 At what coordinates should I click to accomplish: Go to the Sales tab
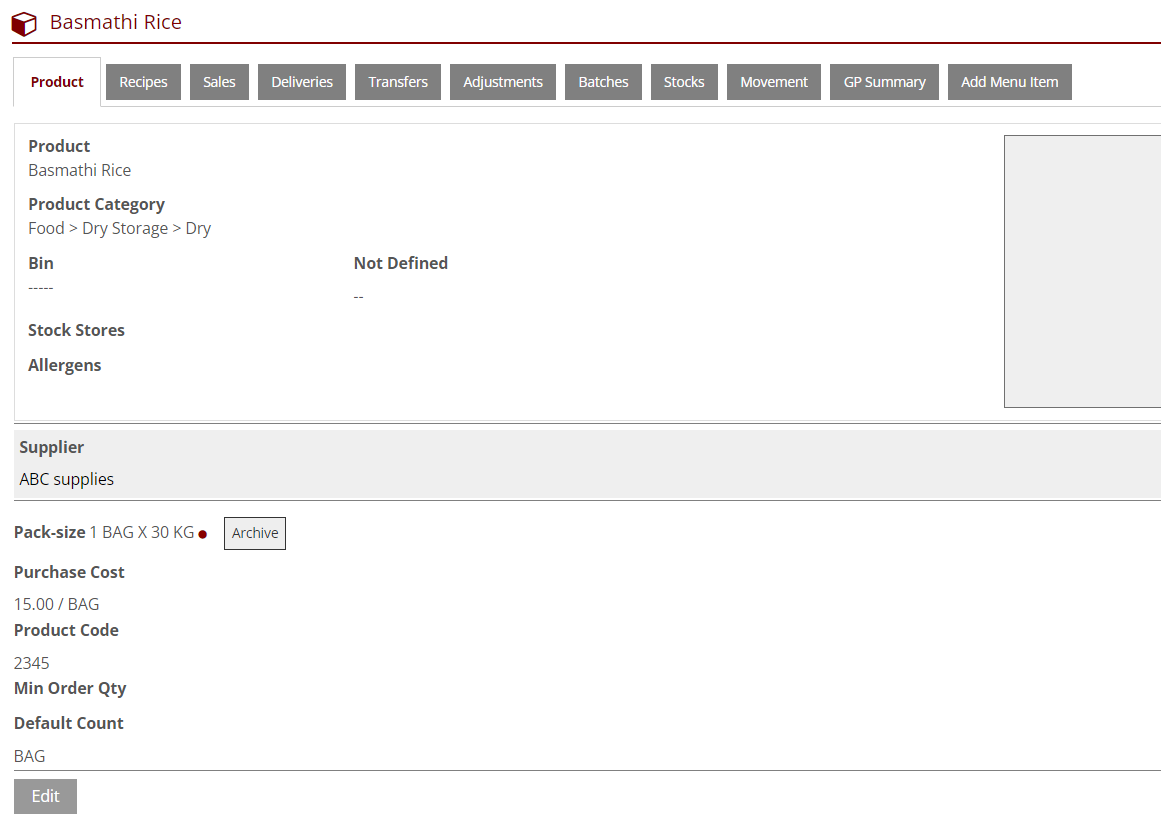click(219, 82)
